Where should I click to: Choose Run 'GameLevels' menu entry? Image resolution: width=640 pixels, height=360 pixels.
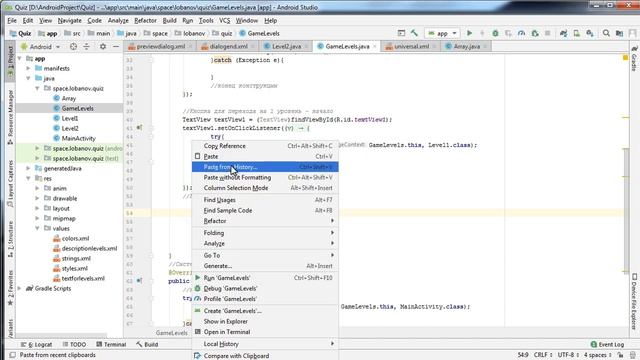tap(265, 278)
